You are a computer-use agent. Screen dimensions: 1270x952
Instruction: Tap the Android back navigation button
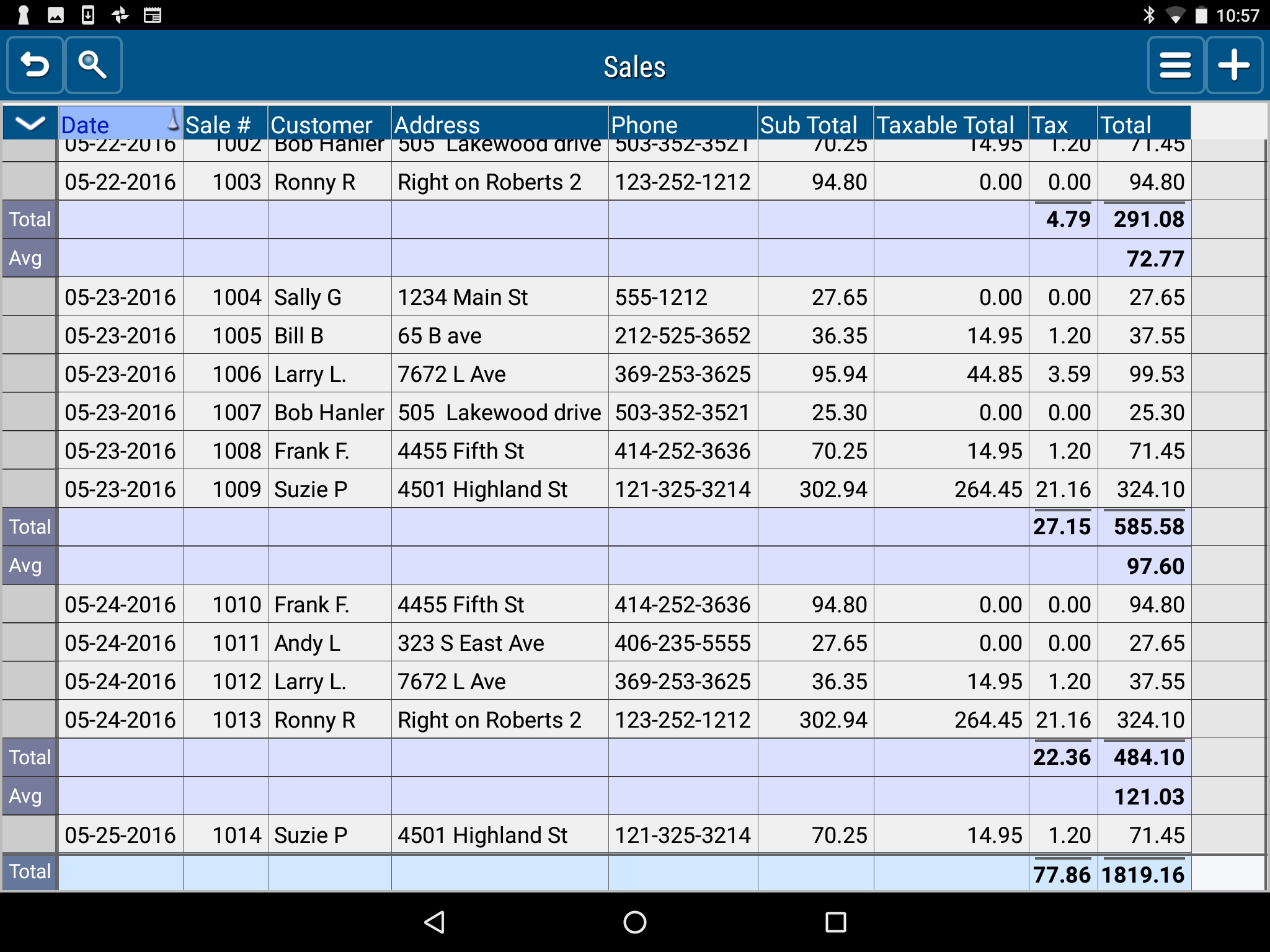coord(435,922)
